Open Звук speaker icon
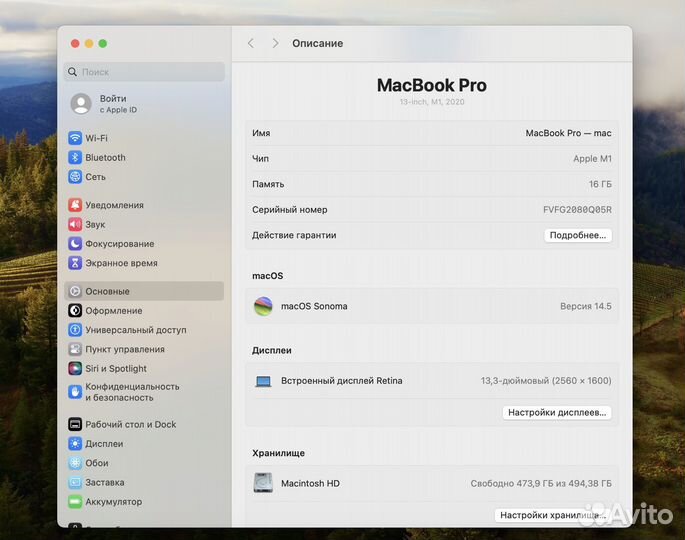 point(75,224)
